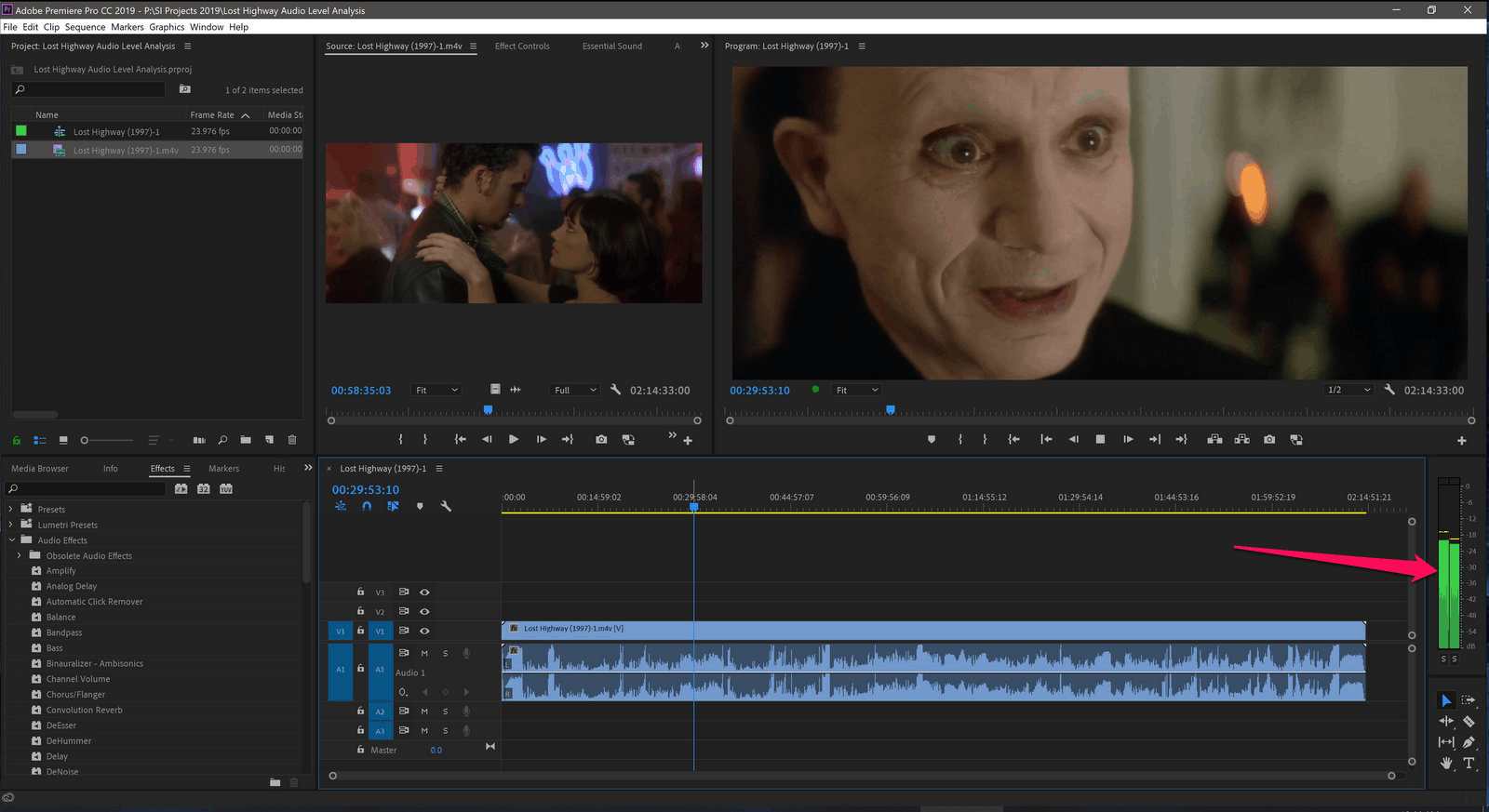Image resolution: width=1489 pixels, height=812 pixels.
Task: Open Program monitor playback resolution 1/2 dropdown
Action: [x=1348, y=390]
